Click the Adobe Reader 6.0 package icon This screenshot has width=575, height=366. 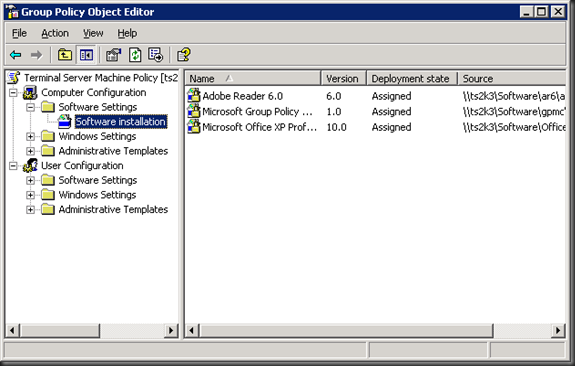click(x=194, y=96)
